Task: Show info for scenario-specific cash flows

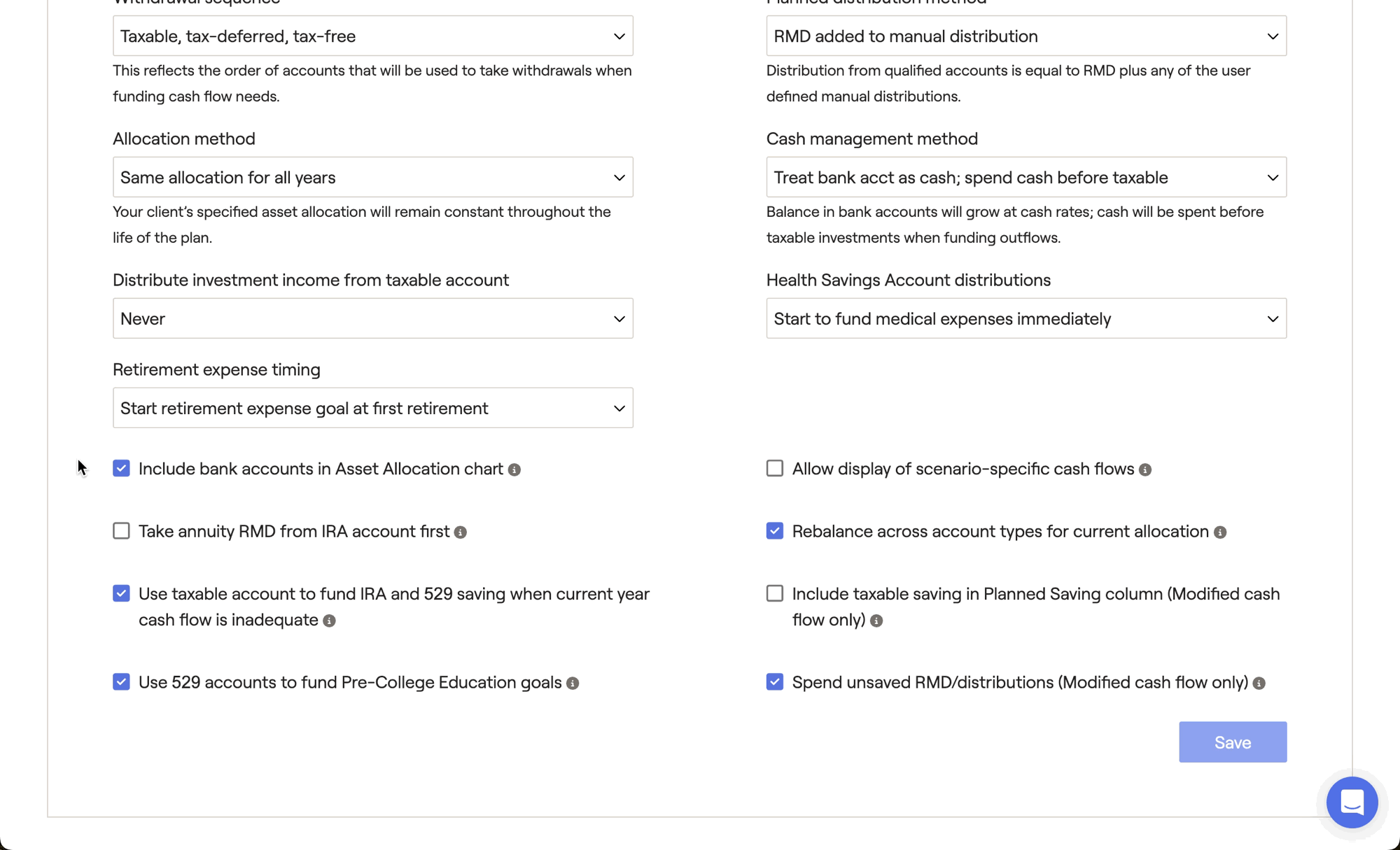Action: coord(1145,470)
